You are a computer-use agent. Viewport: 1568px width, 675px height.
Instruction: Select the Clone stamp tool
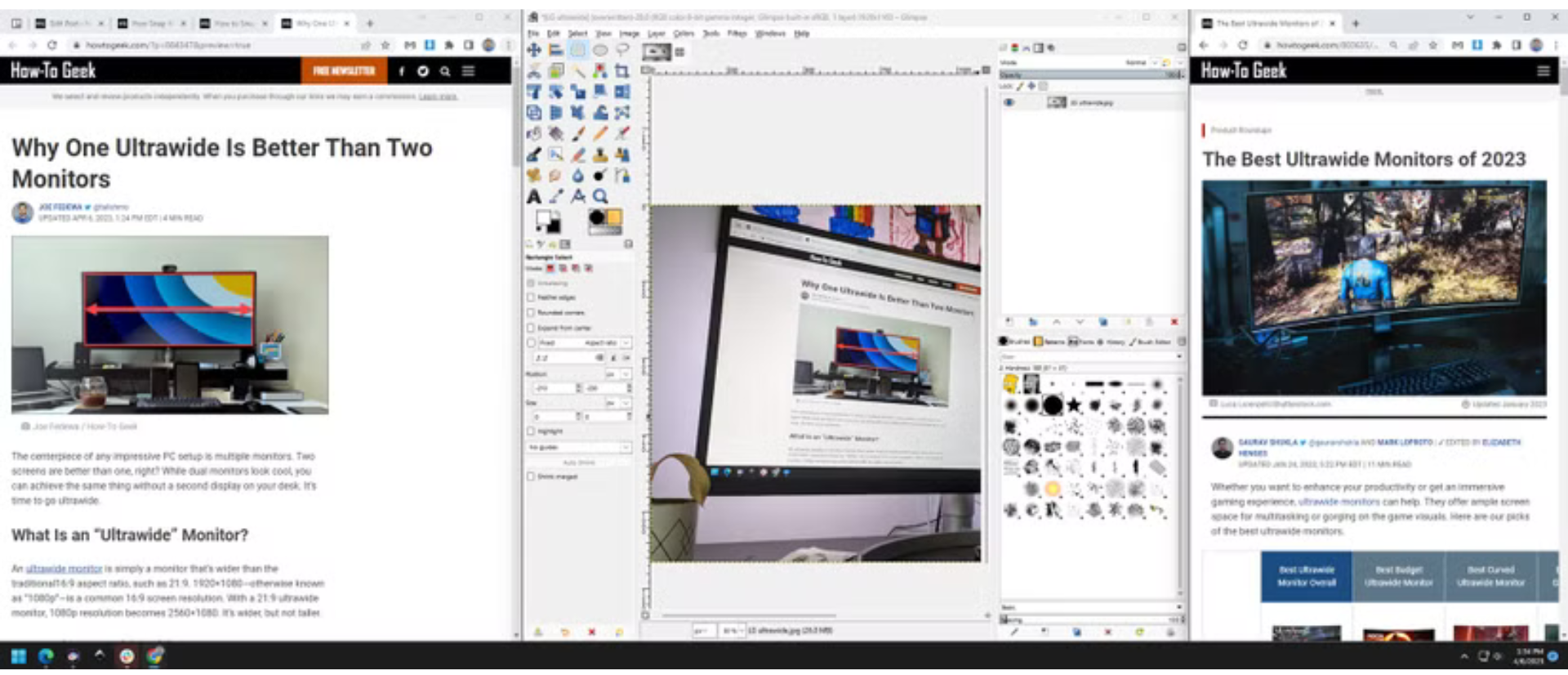pyautogui.click(x=599, y=154)
